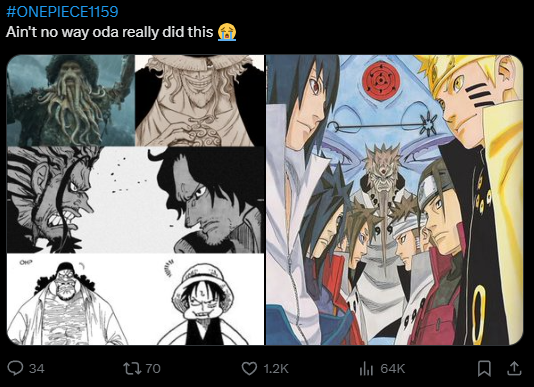Bookmark this post
This screenshot has height=387, width=534.
click(484, 368)
